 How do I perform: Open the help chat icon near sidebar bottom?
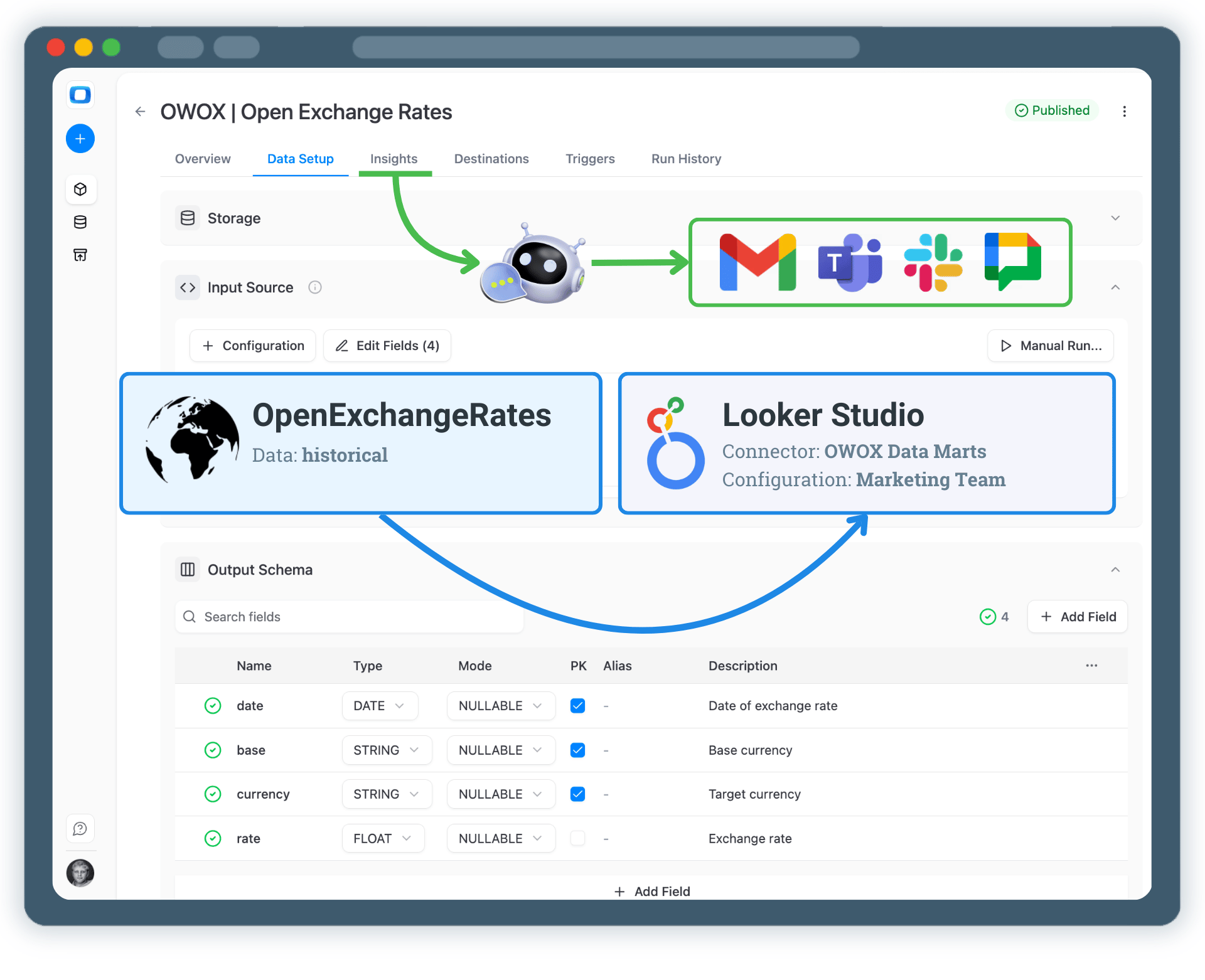pos(80,828)
